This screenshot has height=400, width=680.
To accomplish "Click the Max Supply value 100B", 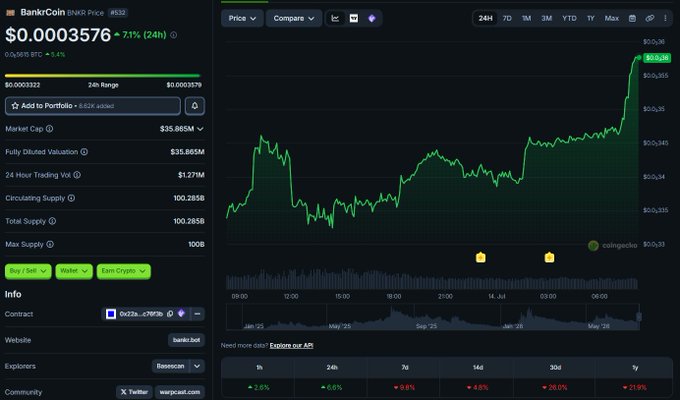I will (196, 244).
